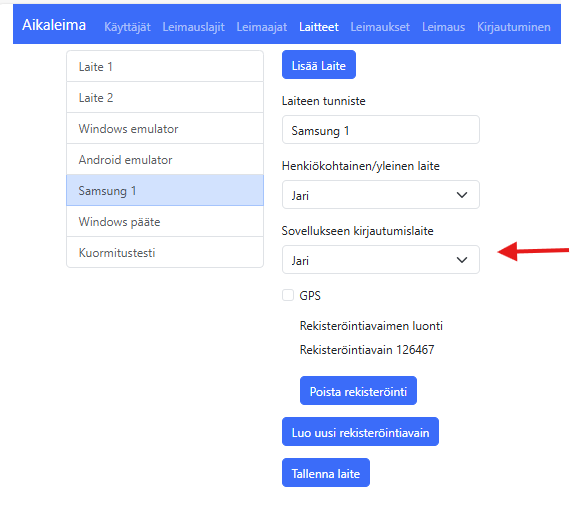Click the Poista rekisteröinti button
The height and width of the screenshot is (520, 570).
[358, 391]
